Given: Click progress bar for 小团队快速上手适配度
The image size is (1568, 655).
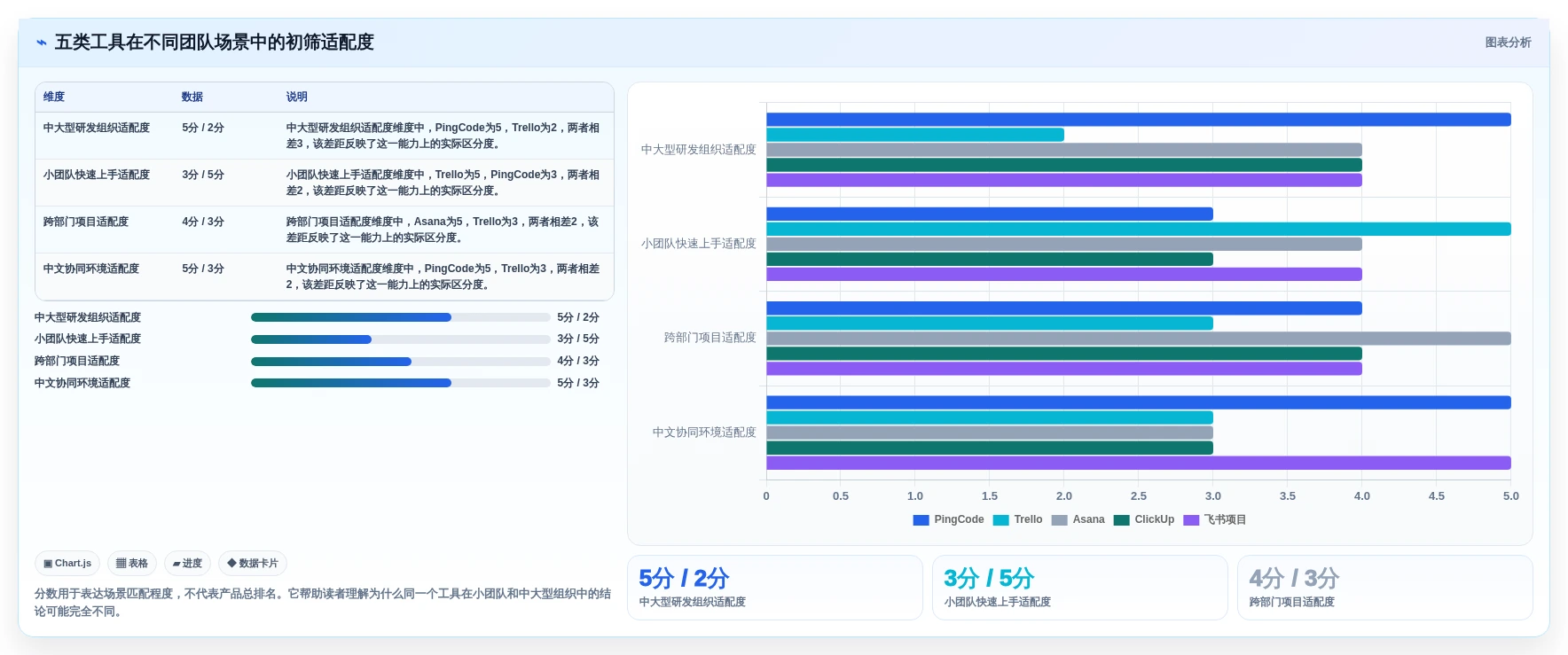Looking at the screenshot, I should [401, 339].
